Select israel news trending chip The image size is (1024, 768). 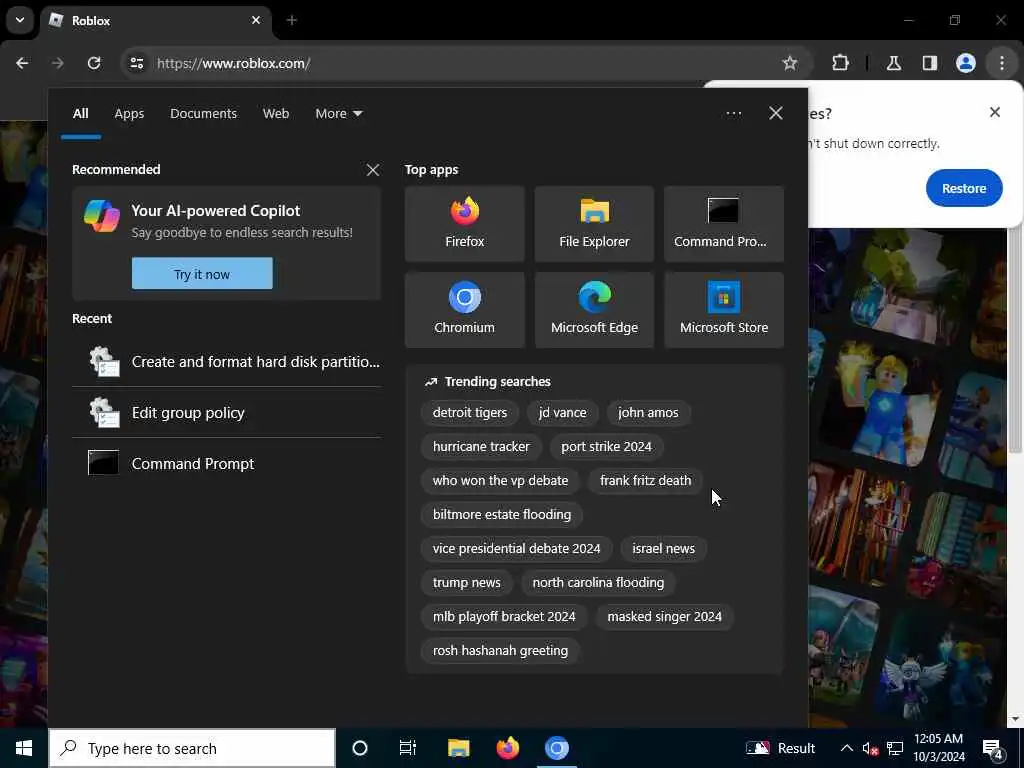click(x=663, y=549)
